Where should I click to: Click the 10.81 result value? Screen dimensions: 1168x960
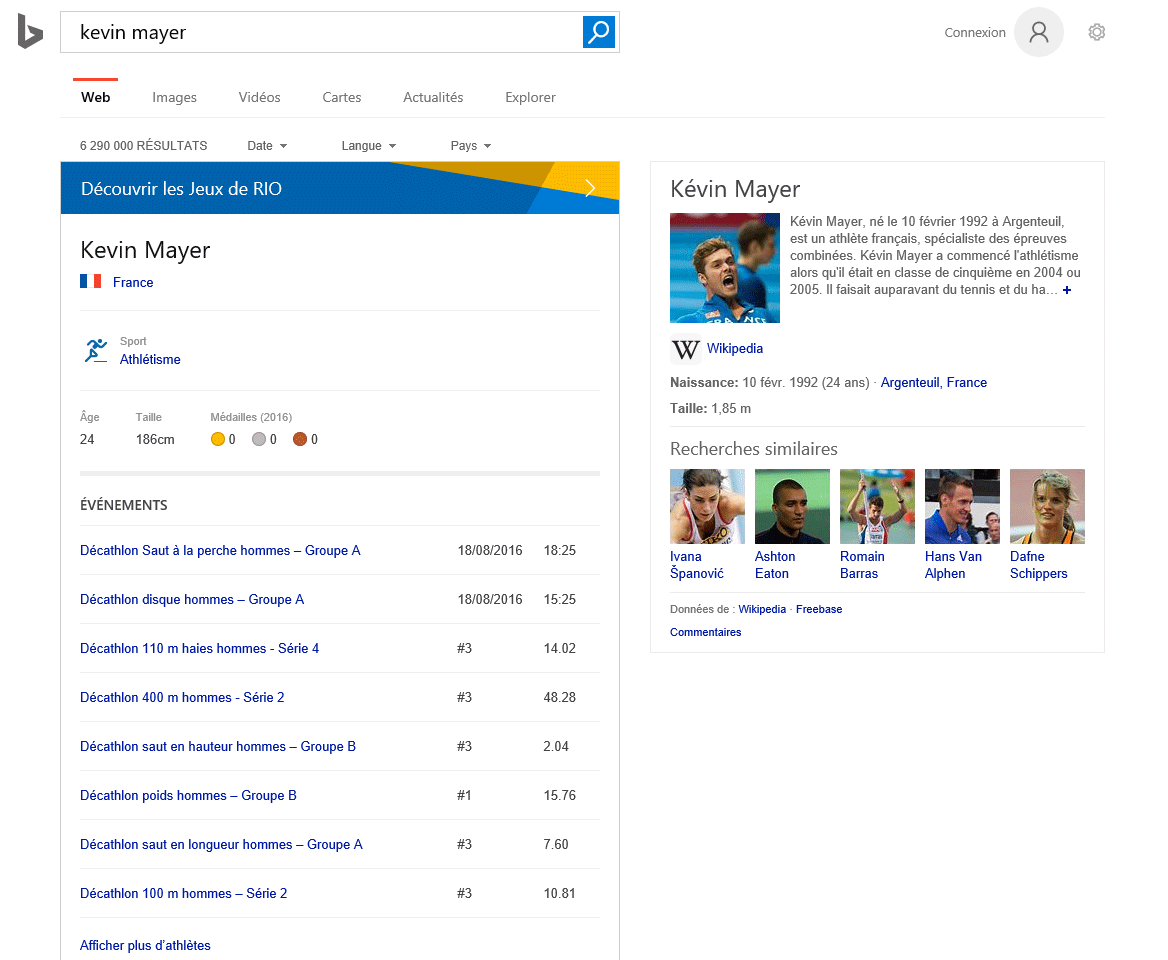pos(559,893)
